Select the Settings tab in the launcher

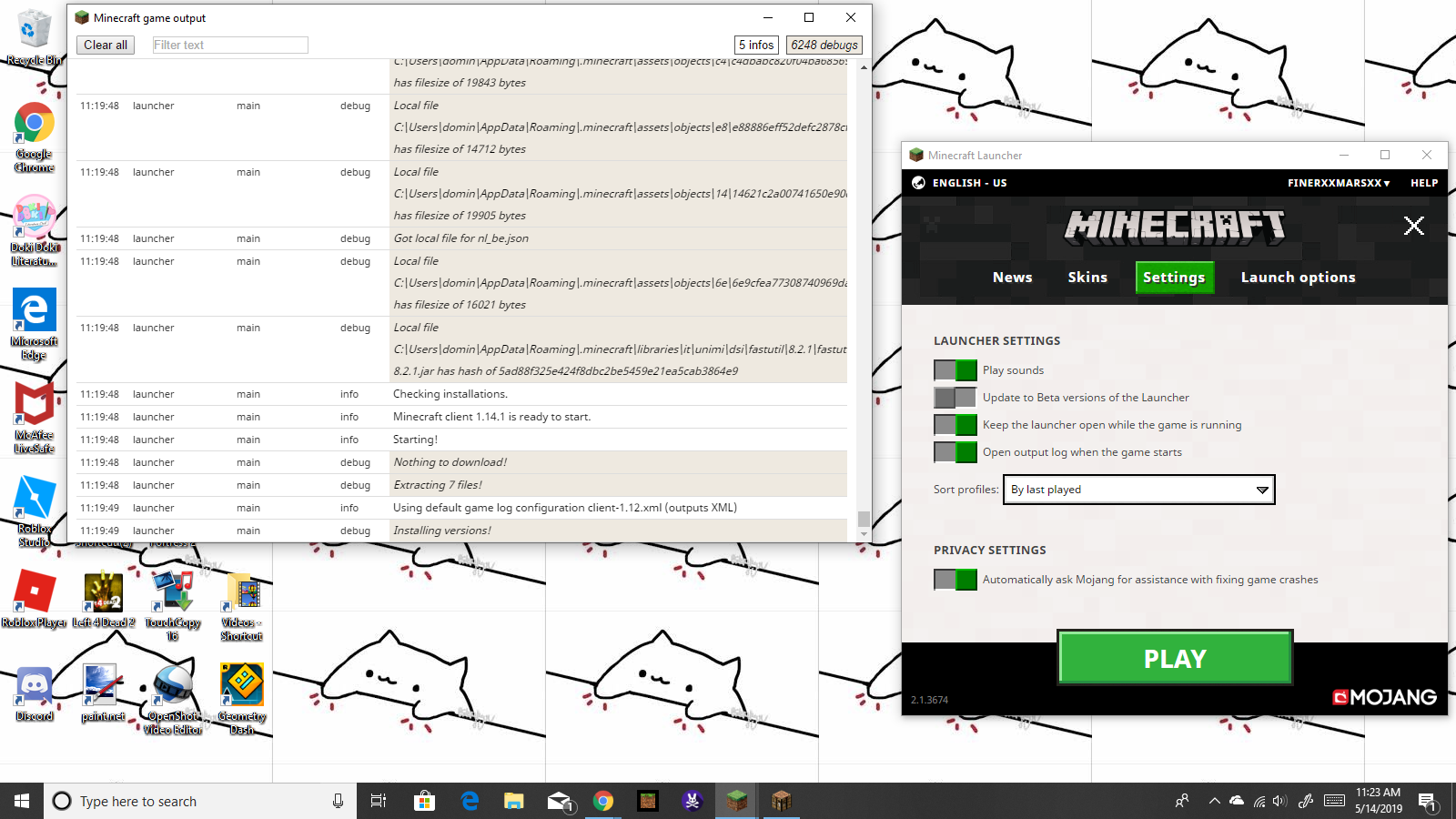1174,278
